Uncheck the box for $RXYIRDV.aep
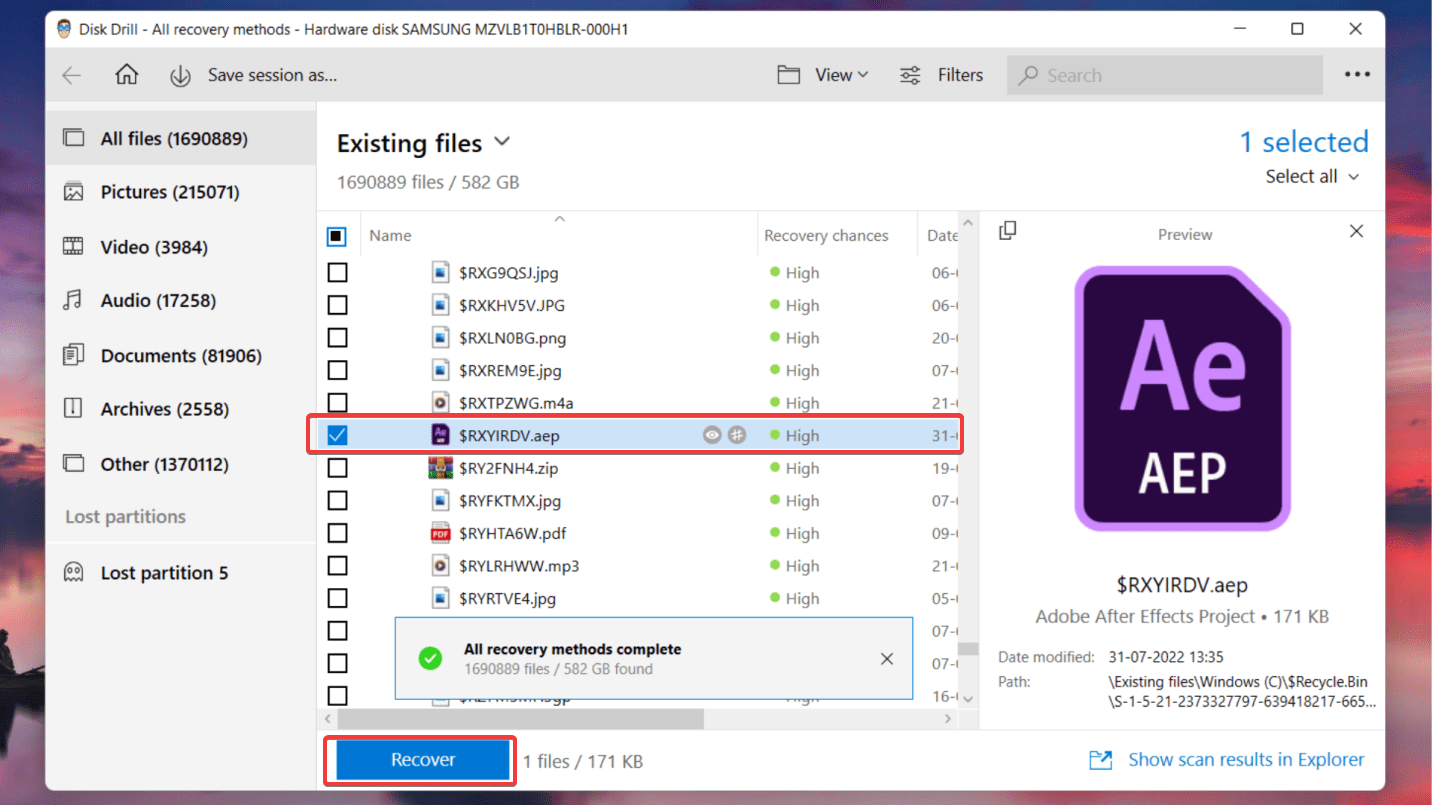 pos(338,435)
